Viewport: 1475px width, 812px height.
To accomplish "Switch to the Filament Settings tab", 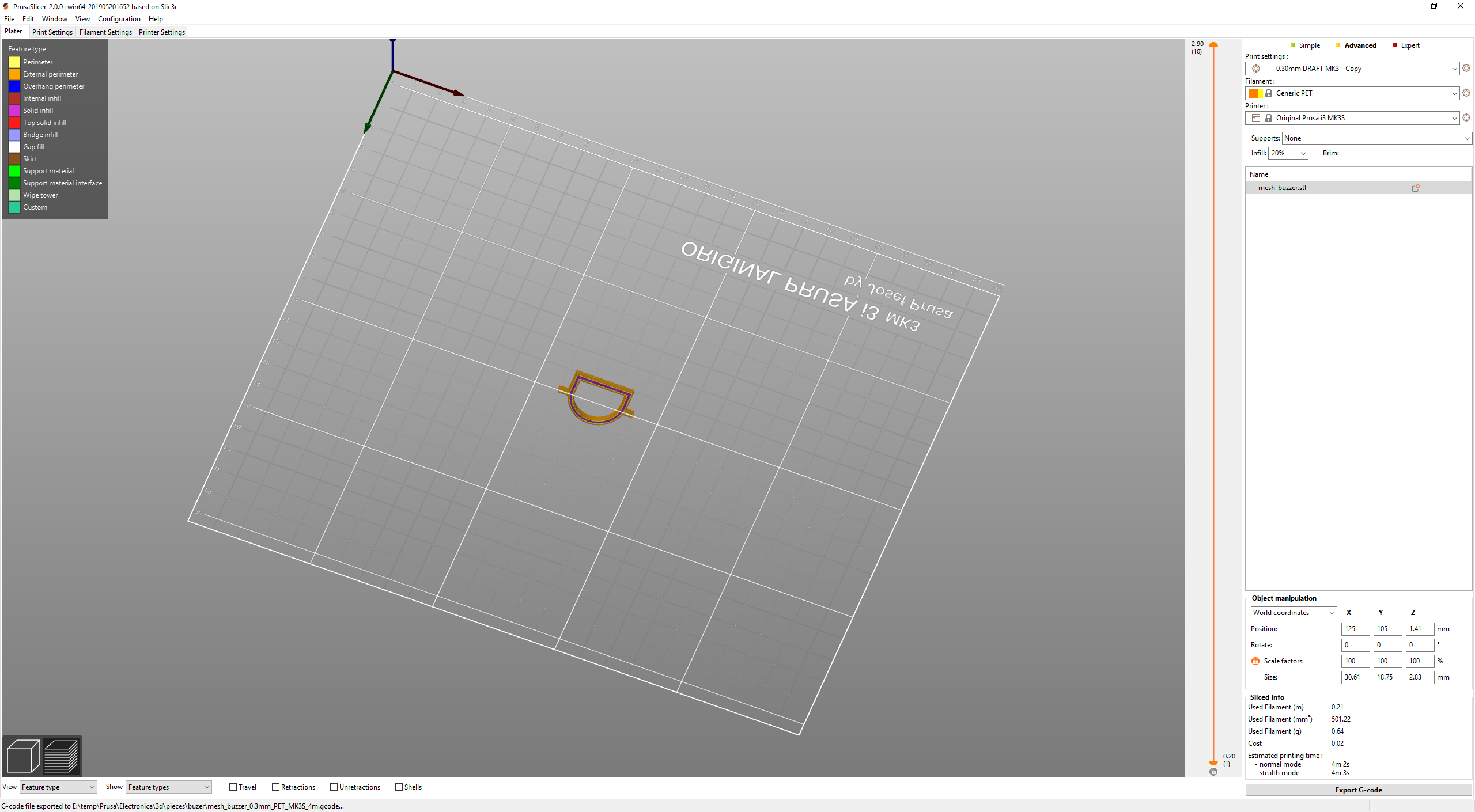I will (x=105, y=32).
